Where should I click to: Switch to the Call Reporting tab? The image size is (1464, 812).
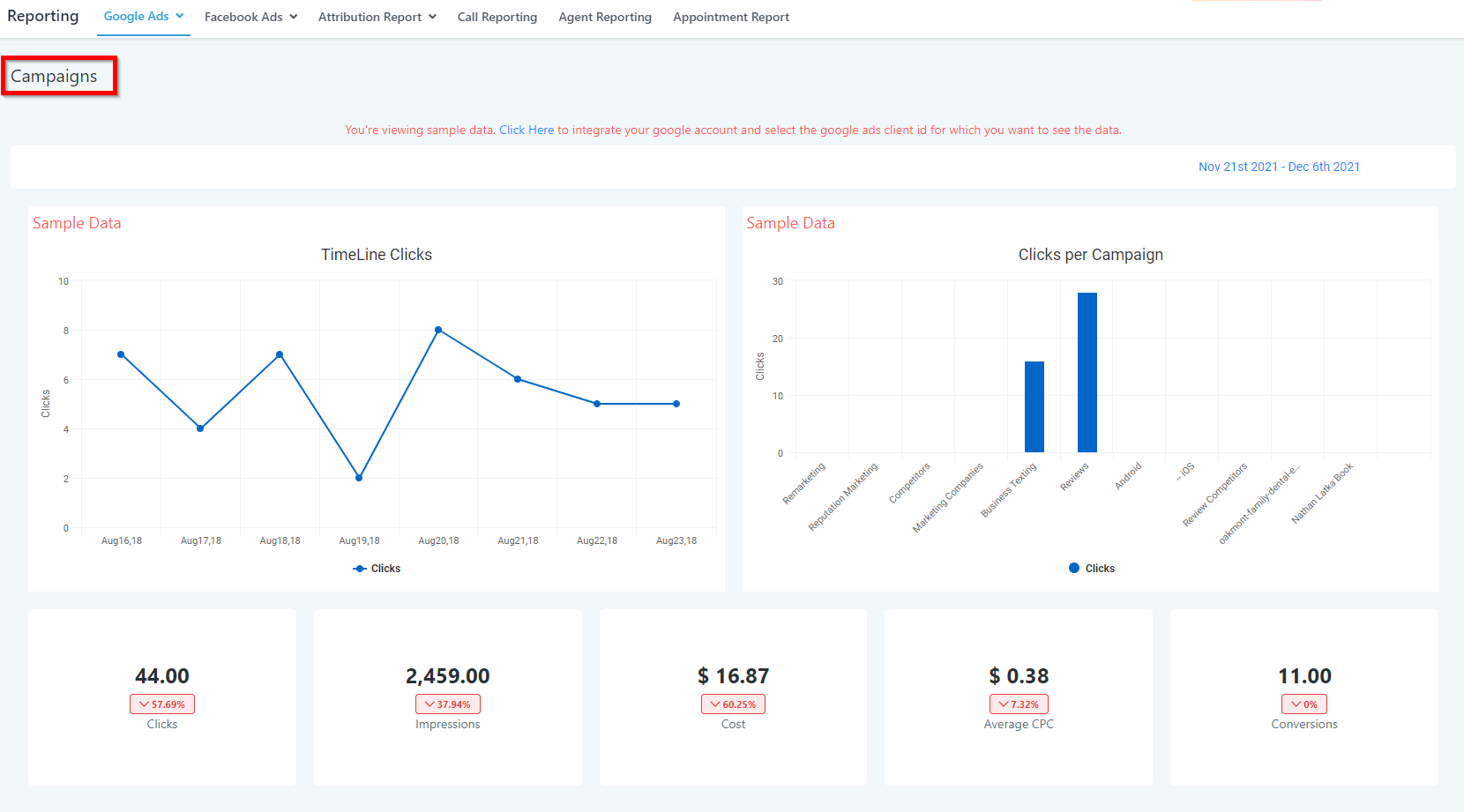pyautogui.click(x=497, y=17)
